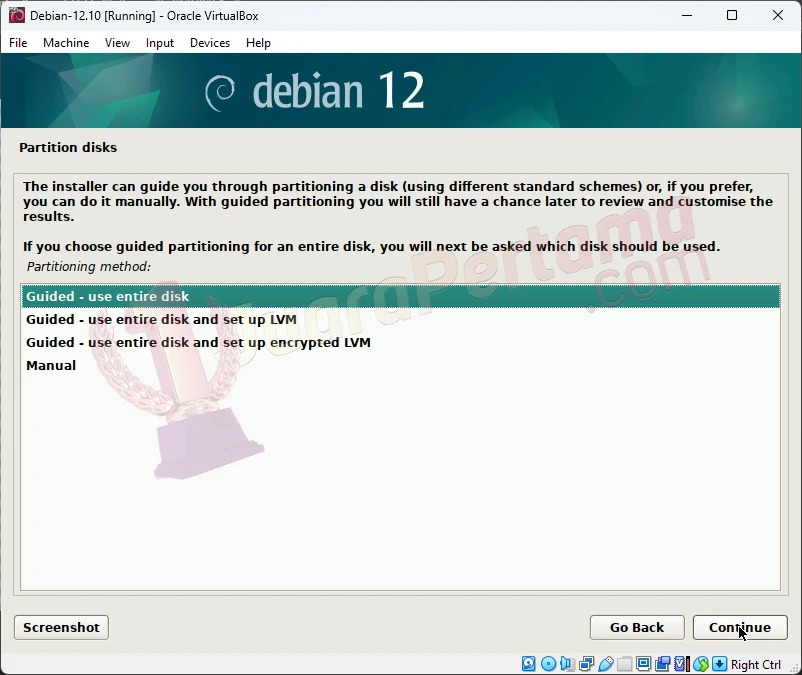
Task: Open the Input menu
Action: click(x=159, y=42)
